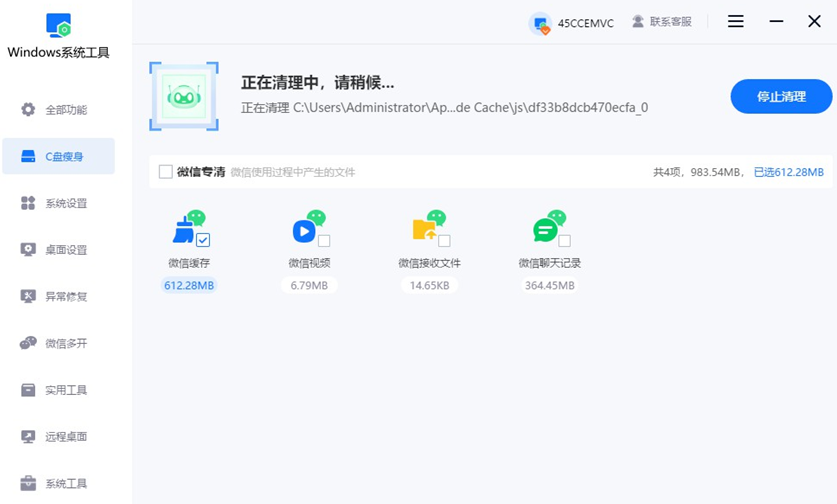Click the 停止清理 button
Screen dimensions: 837x504
781,97
